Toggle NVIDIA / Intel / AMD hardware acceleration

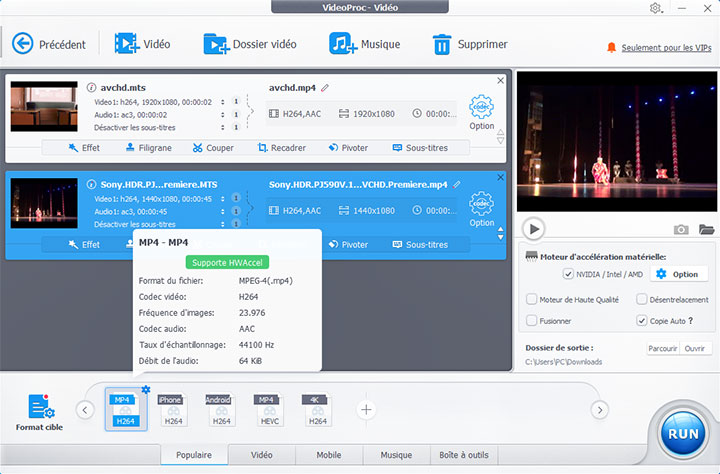point(568,274)
